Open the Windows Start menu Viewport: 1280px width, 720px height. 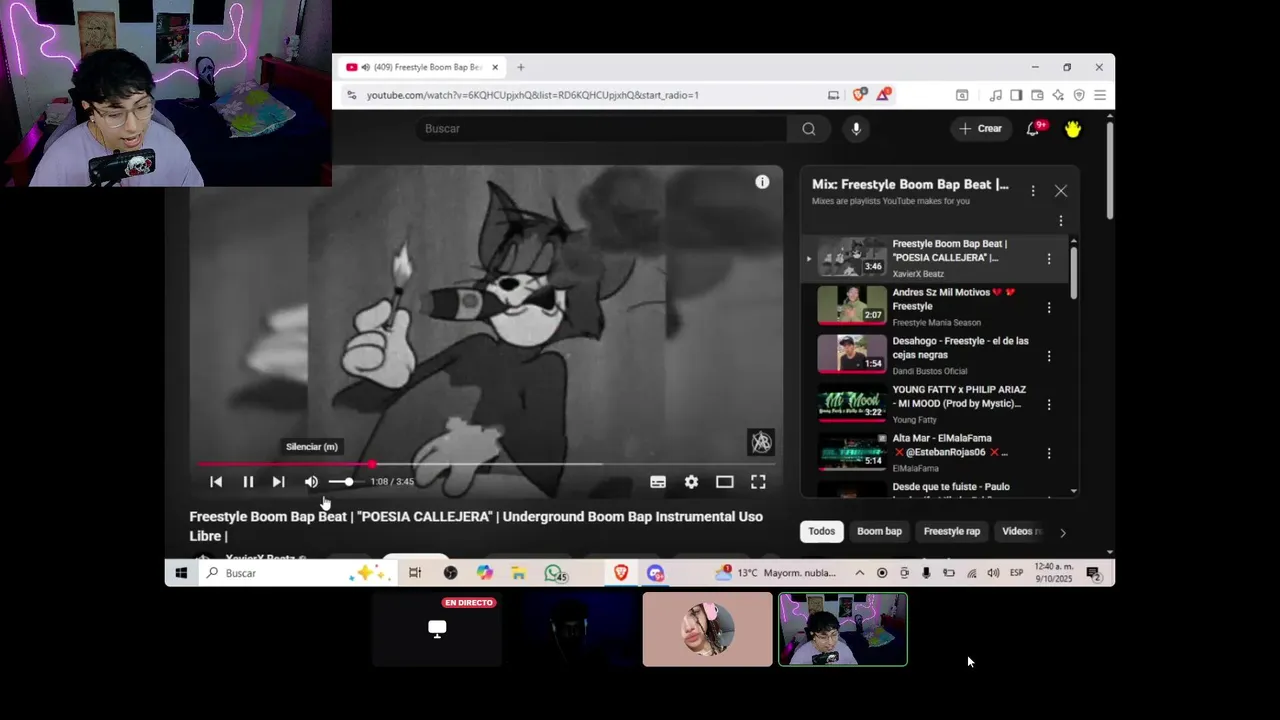pyautogui.click(x=181, y=573)
